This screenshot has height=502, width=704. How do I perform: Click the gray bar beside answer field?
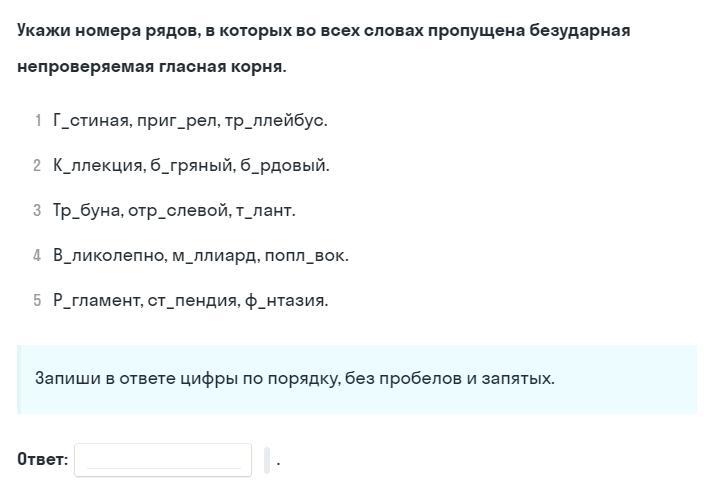tap(267, 460)
